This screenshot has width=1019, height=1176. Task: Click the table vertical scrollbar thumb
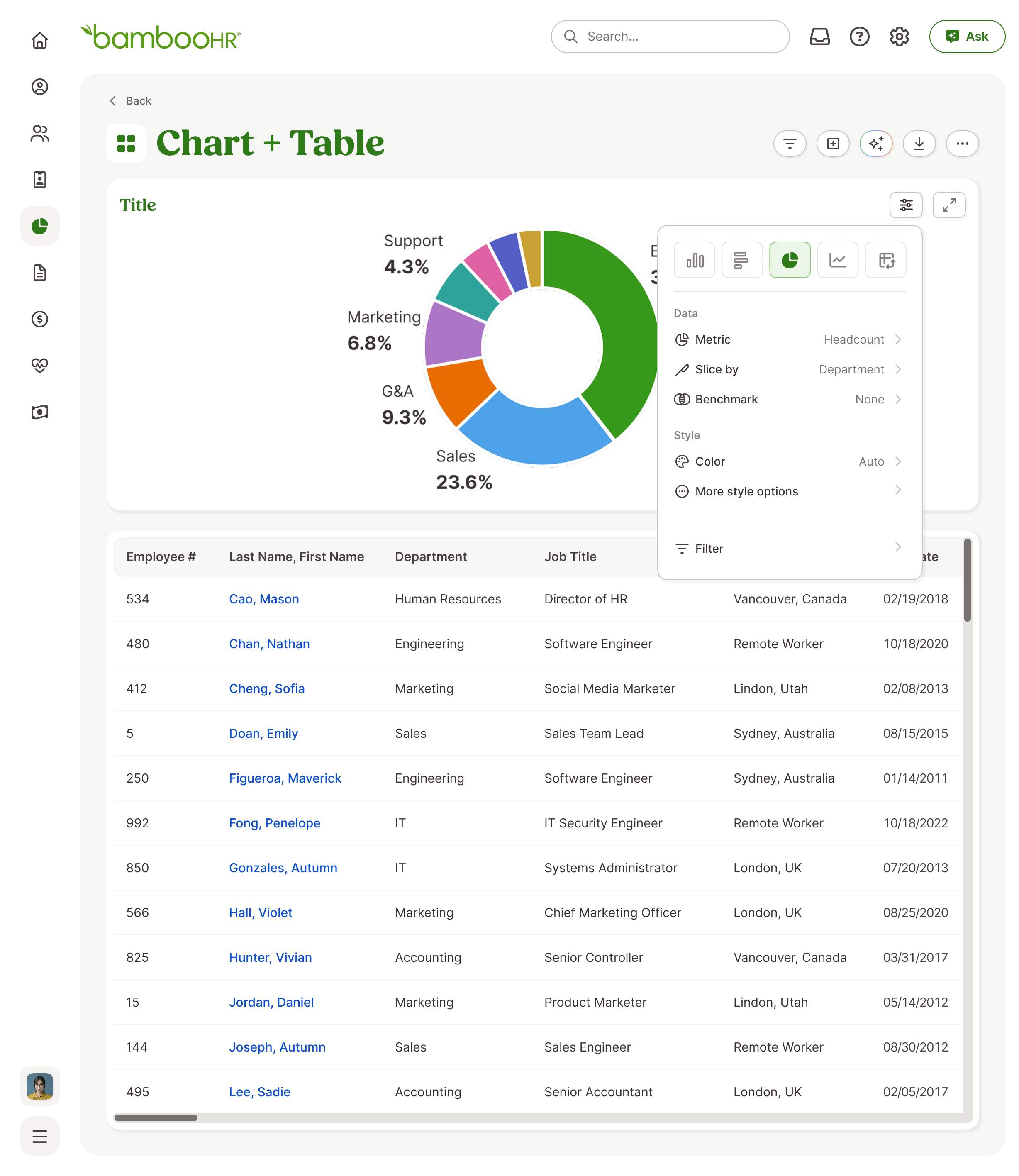click(967, 580)
